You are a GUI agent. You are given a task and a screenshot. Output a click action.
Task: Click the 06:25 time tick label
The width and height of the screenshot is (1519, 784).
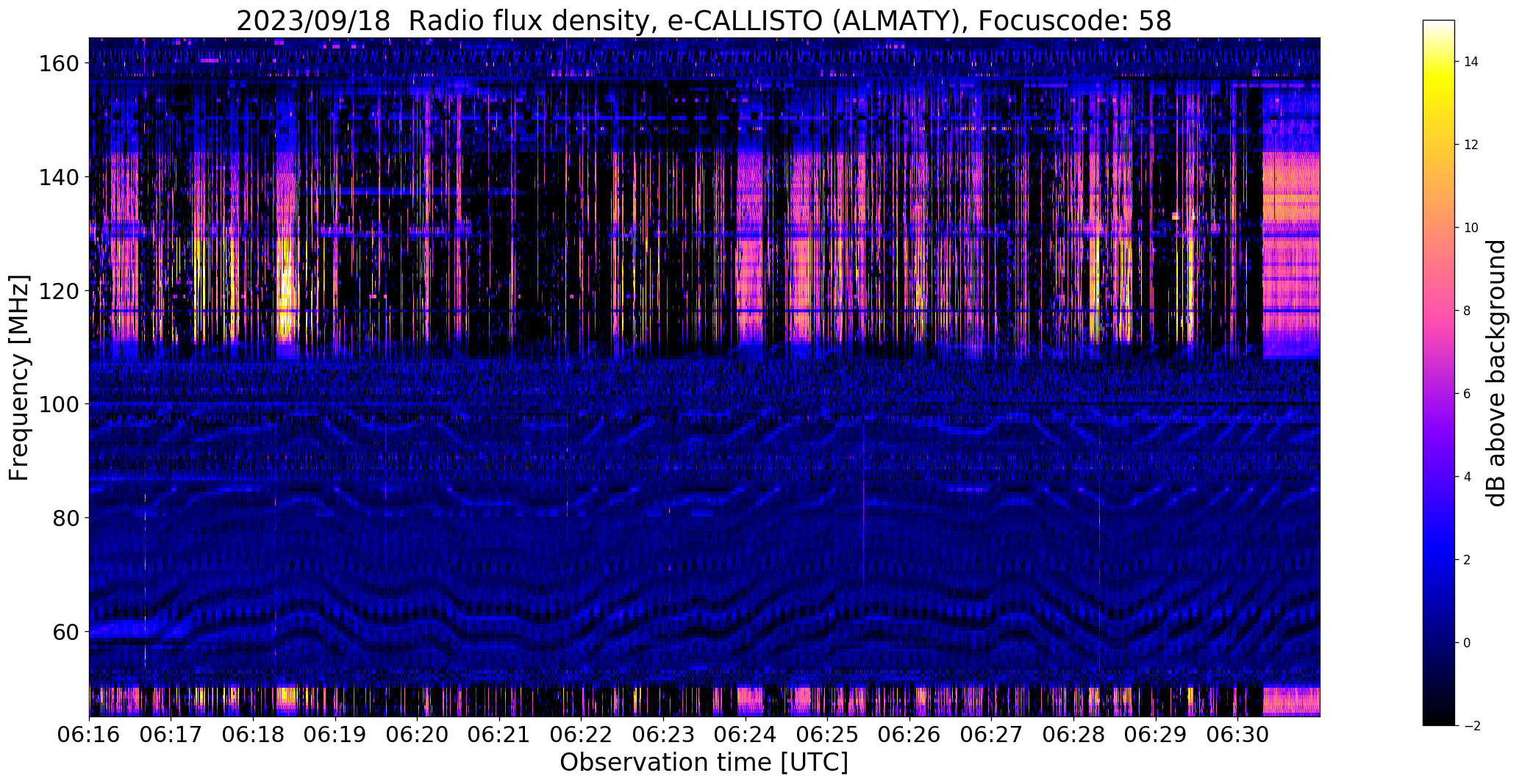(x=827, y=734)
